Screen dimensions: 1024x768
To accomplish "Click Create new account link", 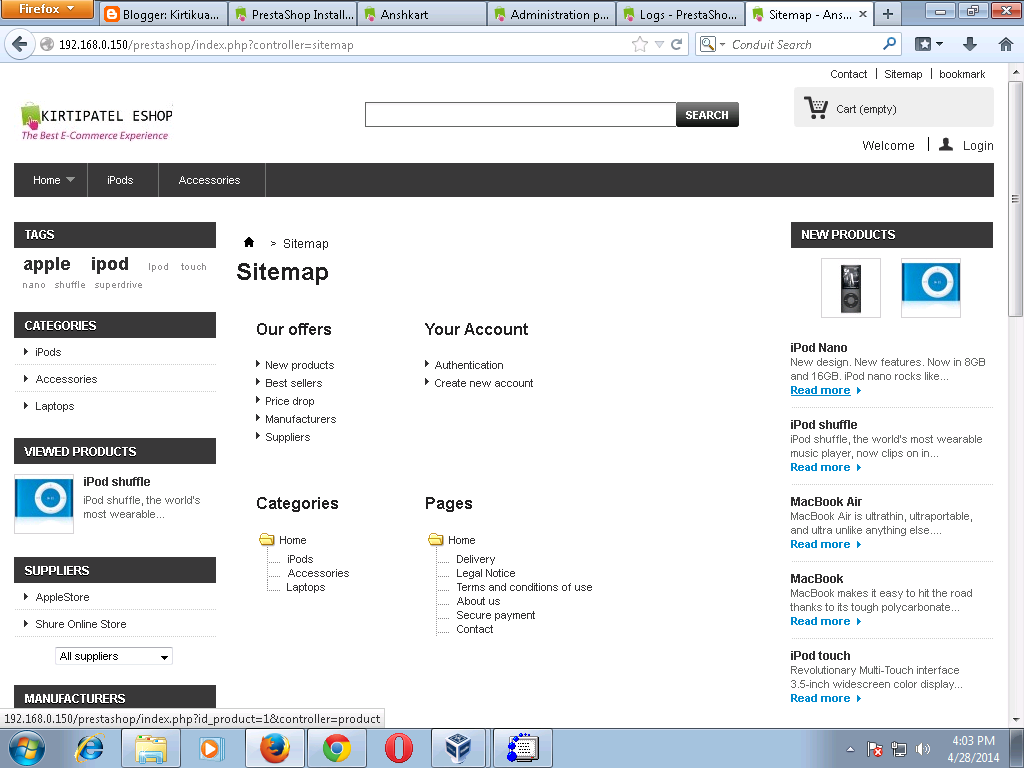I will coord(483,383).
